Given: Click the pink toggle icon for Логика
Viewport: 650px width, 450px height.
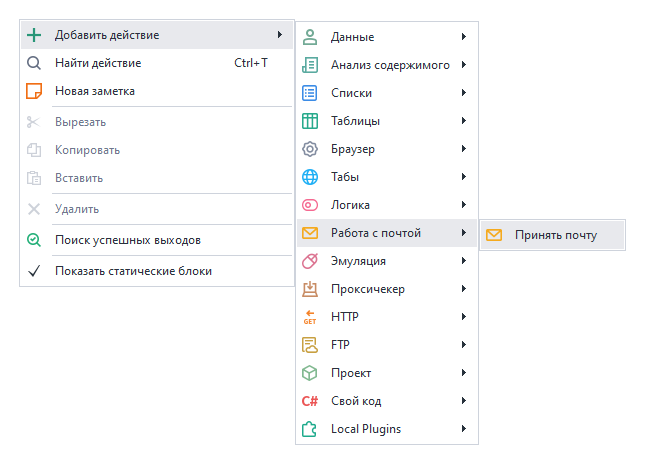Looking at the screenshot, I should [310, 205].
